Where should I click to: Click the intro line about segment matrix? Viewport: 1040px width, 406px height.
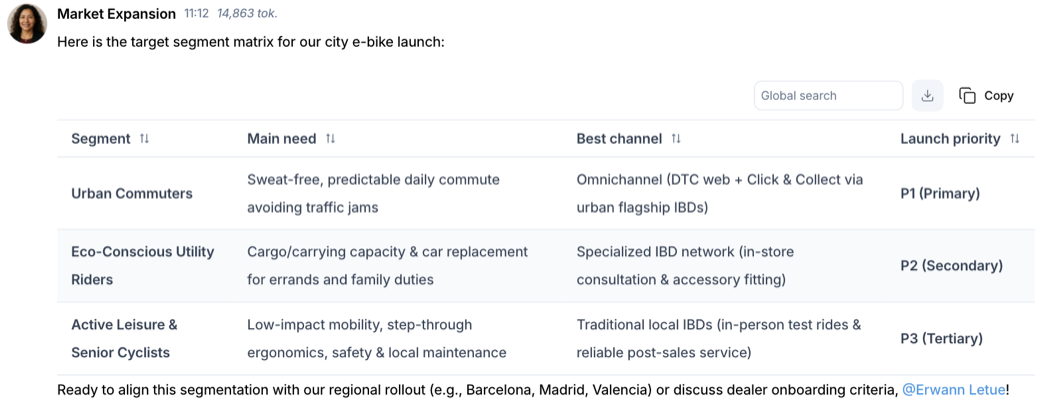251,42
